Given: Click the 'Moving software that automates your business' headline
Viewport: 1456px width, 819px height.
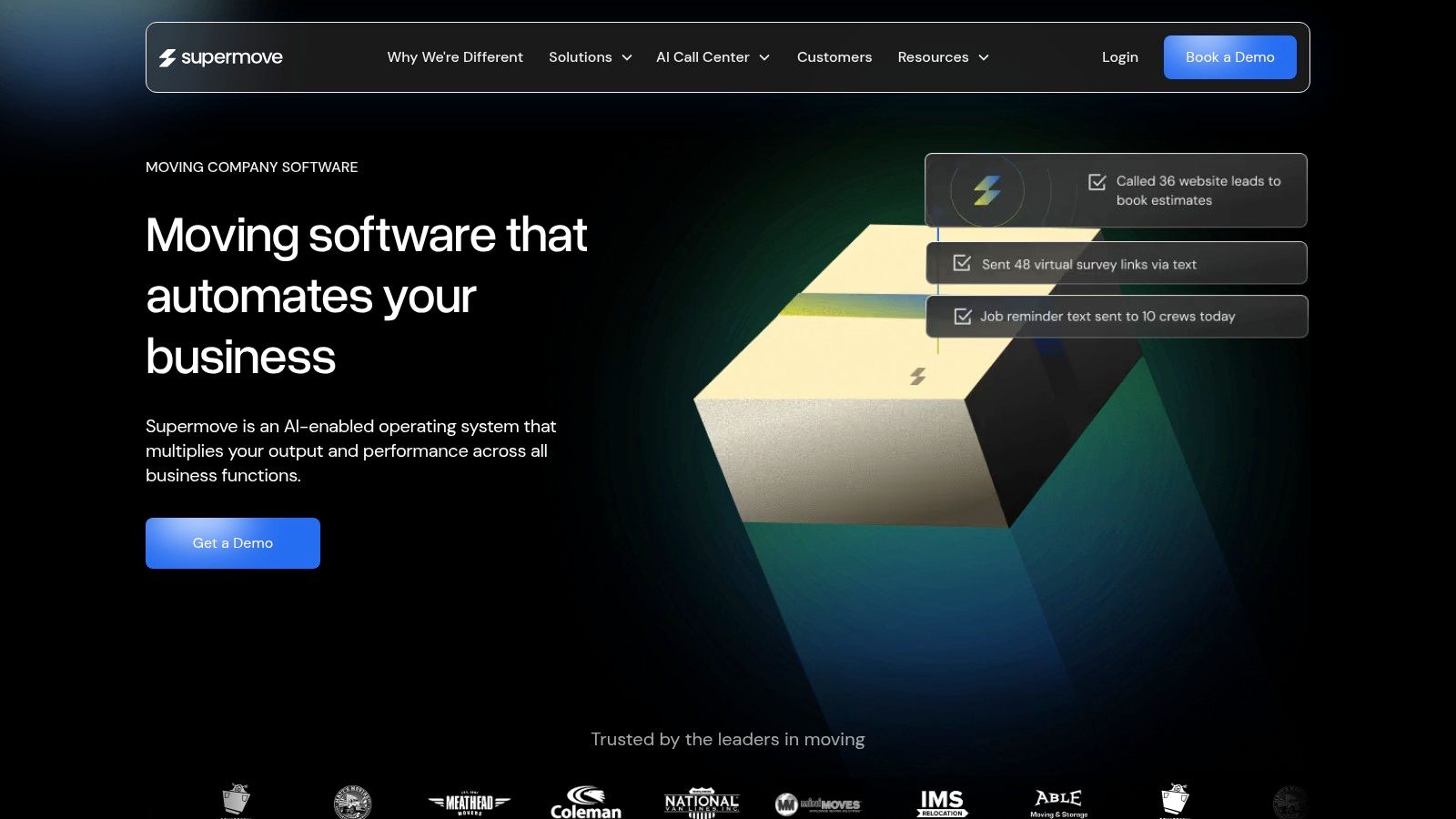Looking at the screenshot, I should (x=367, y=296).
